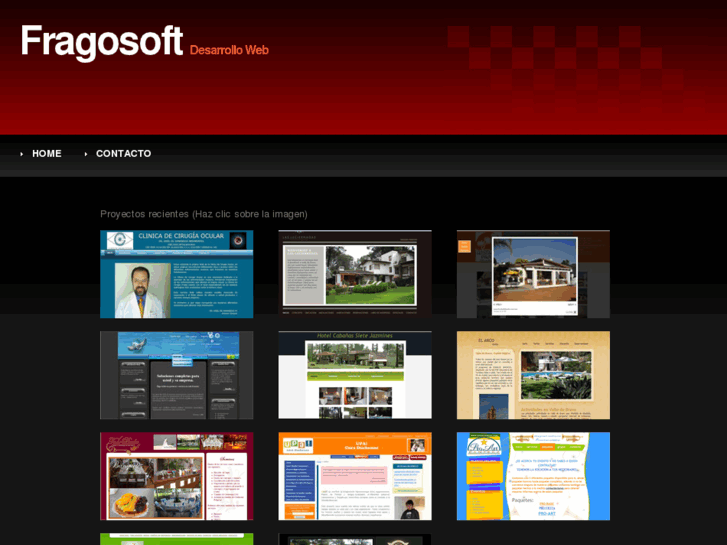The height and width of the screenshot is (545, 727).
Task: Click the arrow bullet beside HOME
Action: click(21, 154)
